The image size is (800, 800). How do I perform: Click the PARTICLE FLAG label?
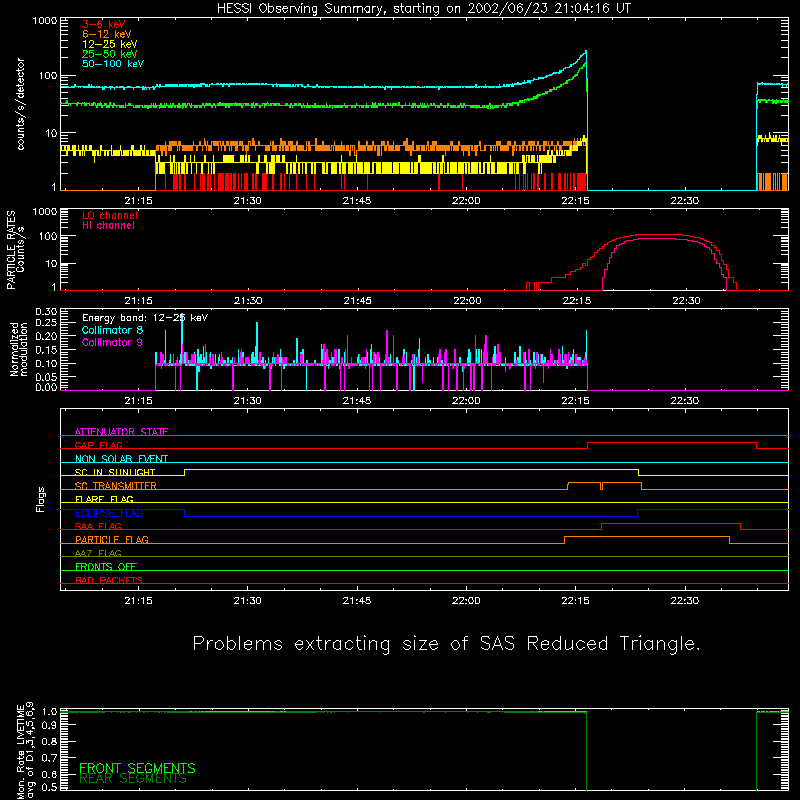tap(112, 539)
